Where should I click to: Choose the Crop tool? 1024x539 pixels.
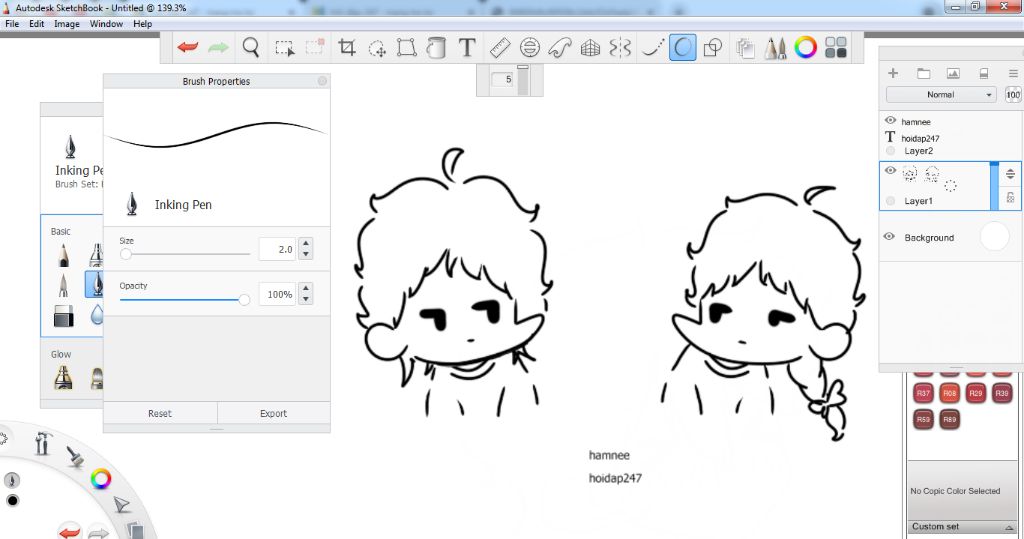pyautogui.click(x=347, y=47)
